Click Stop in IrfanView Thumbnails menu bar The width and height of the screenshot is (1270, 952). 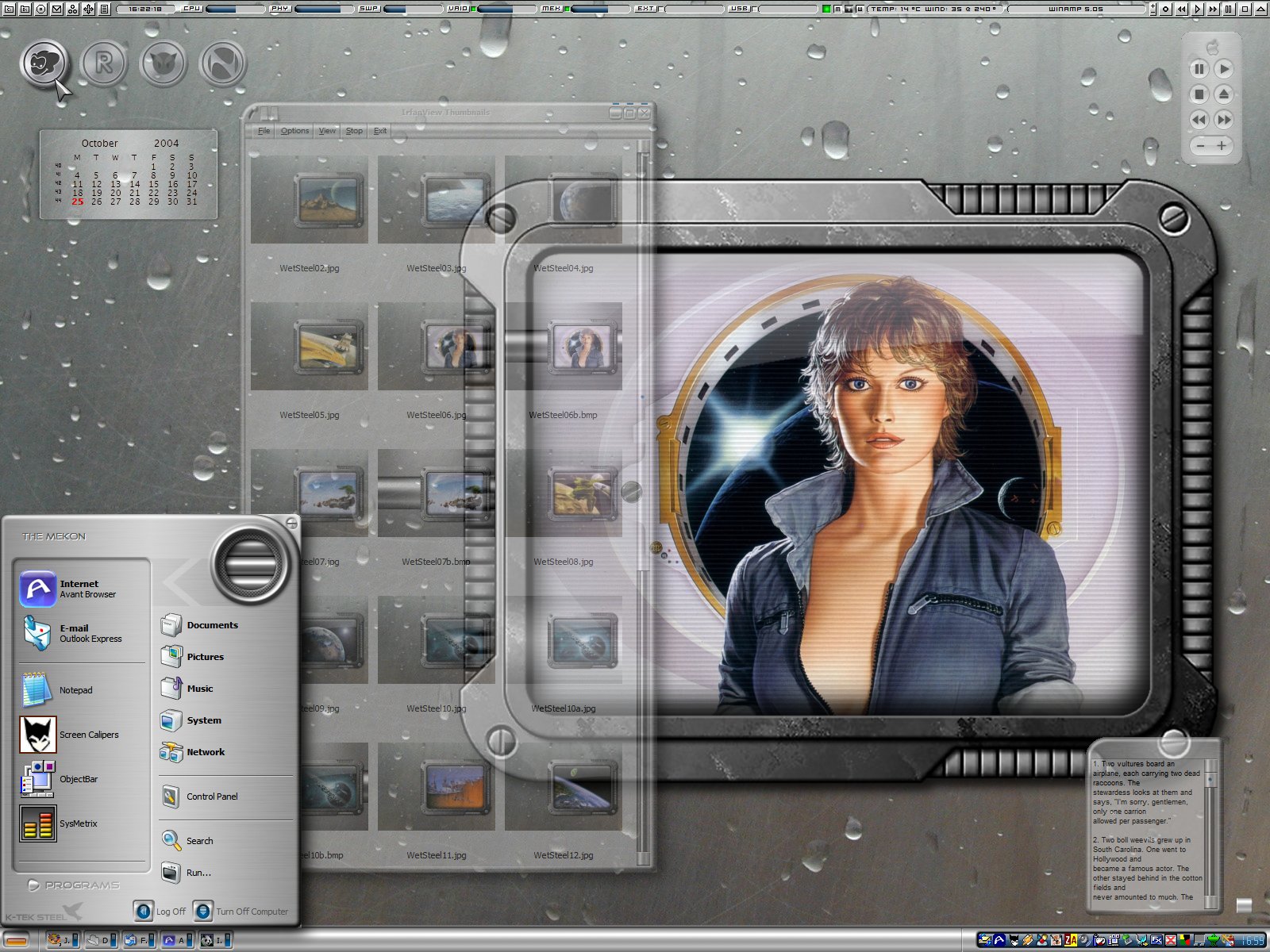tap(354, 131)
